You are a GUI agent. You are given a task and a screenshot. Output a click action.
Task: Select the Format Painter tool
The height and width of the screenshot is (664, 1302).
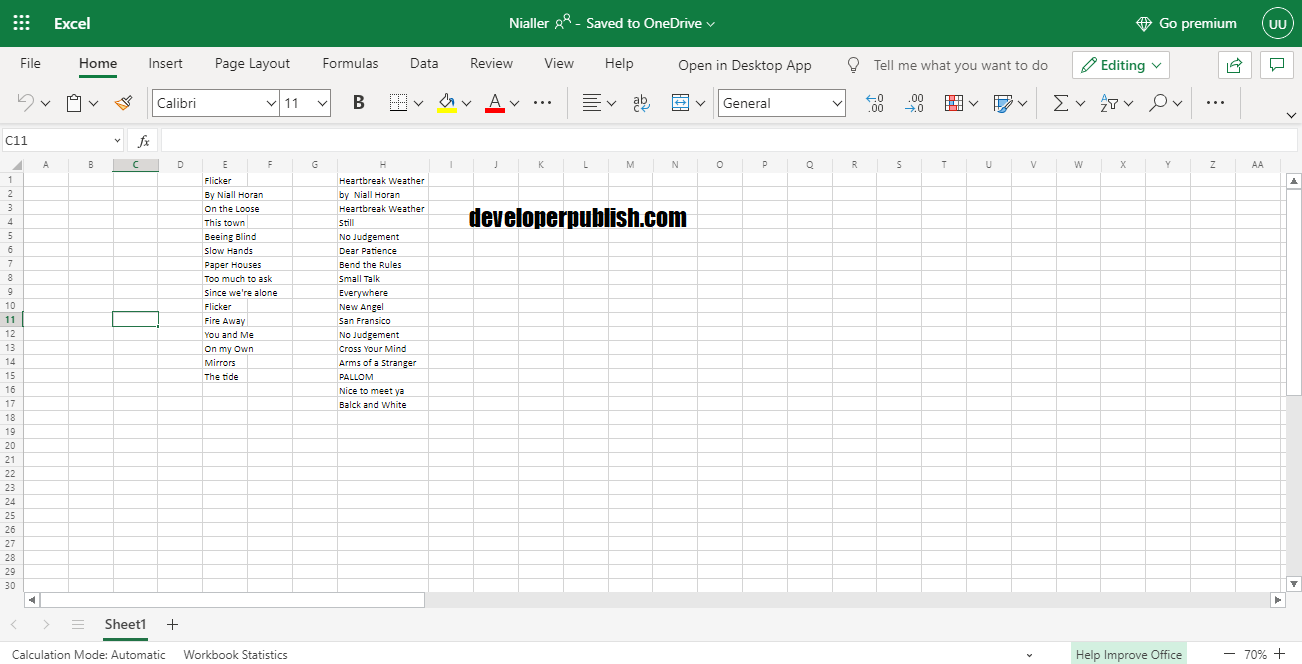[x=123, y=102]
